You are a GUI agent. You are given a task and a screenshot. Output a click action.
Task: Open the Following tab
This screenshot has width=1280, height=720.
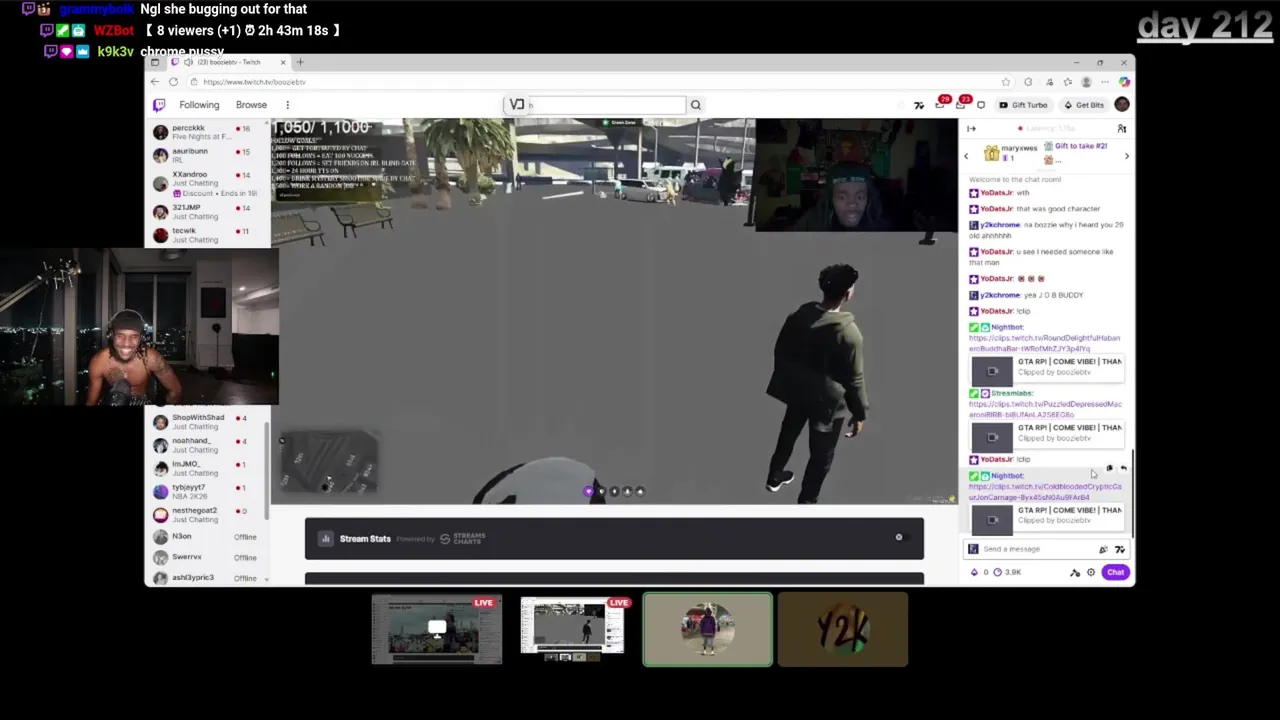[199, 105]
